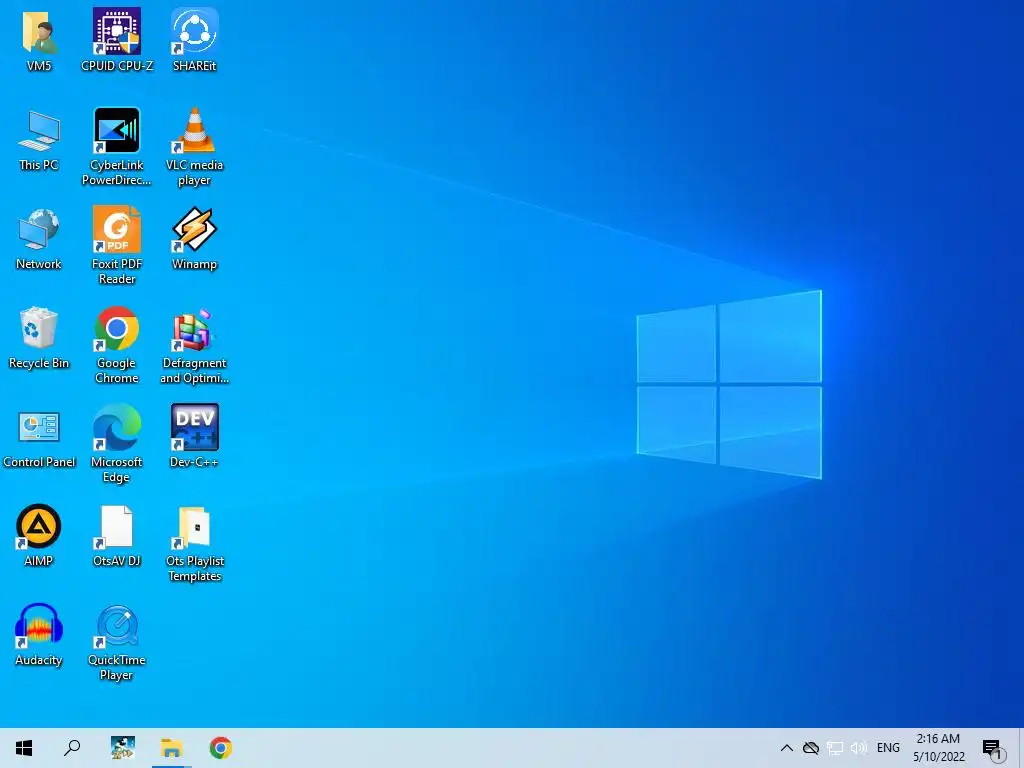Open the Action Center notifications
This screenshot has height=768, width=1024.
coord(993,748)
